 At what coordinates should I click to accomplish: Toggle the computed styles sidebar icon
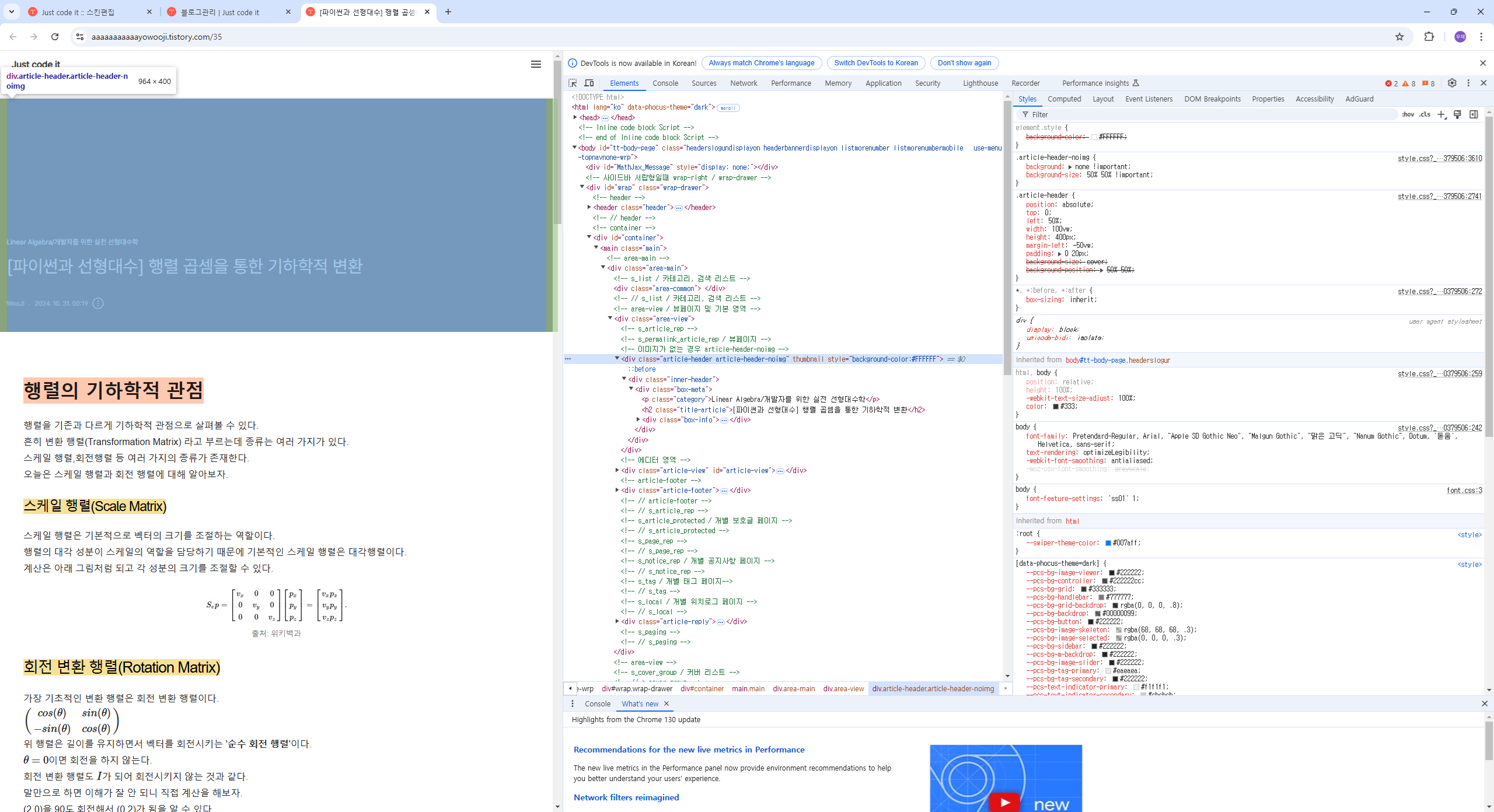(1474, 114)
